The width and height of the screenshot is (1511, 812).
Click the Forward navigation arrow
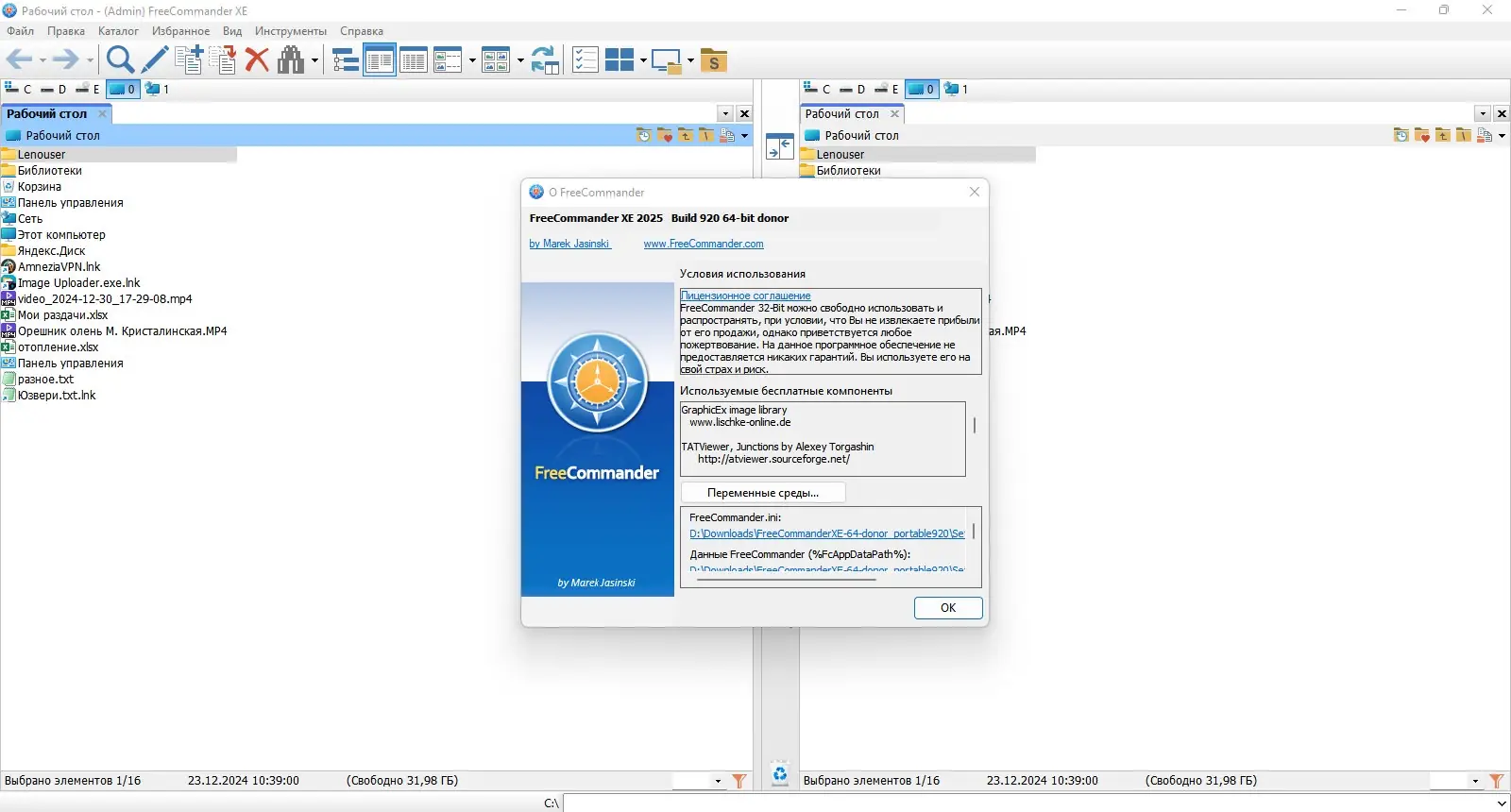(x=65, y=60)
